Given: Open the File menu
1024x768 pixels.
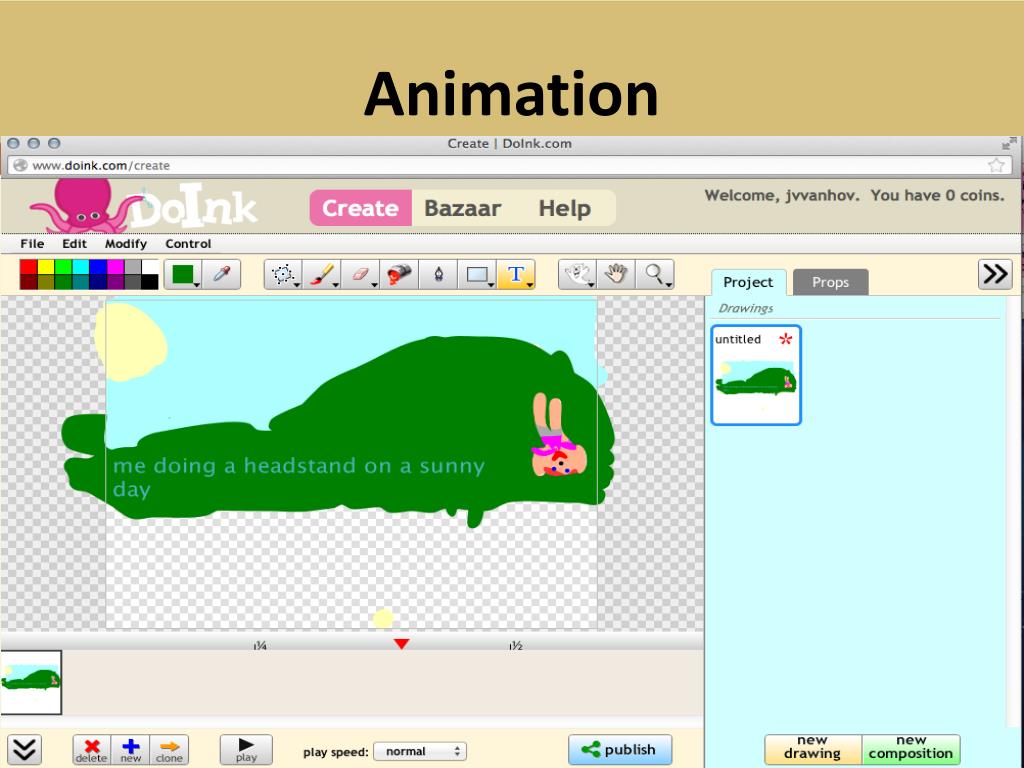Looking at the screenshot, I should click(x=32, y=244).
